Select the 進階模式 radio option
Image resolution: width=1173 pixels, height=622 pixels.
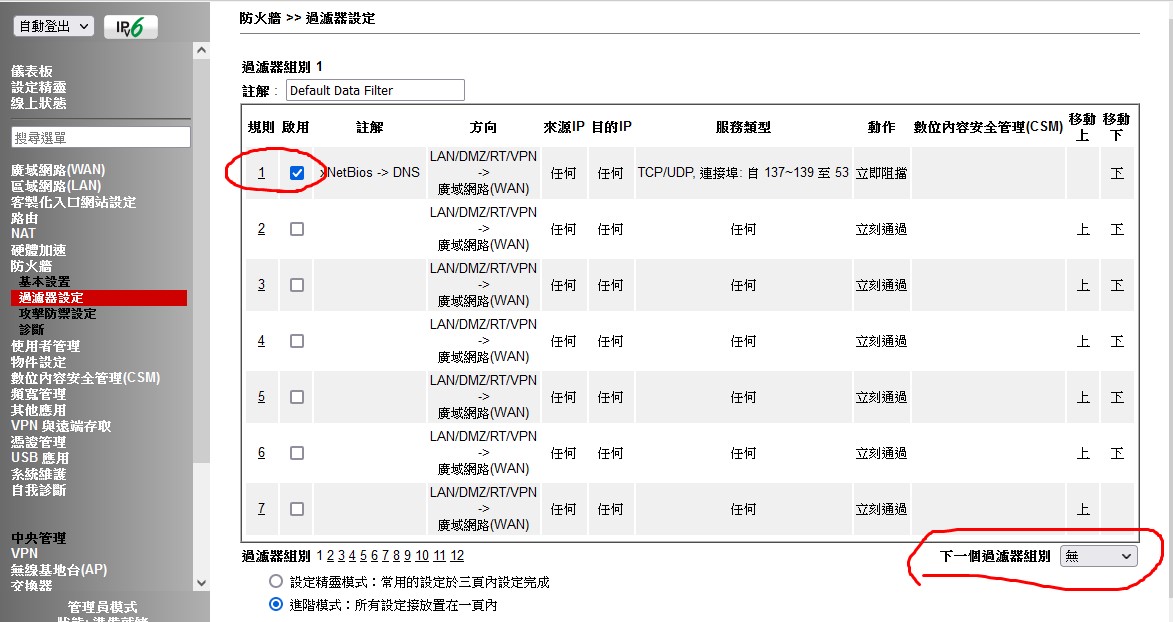(276, 604)
